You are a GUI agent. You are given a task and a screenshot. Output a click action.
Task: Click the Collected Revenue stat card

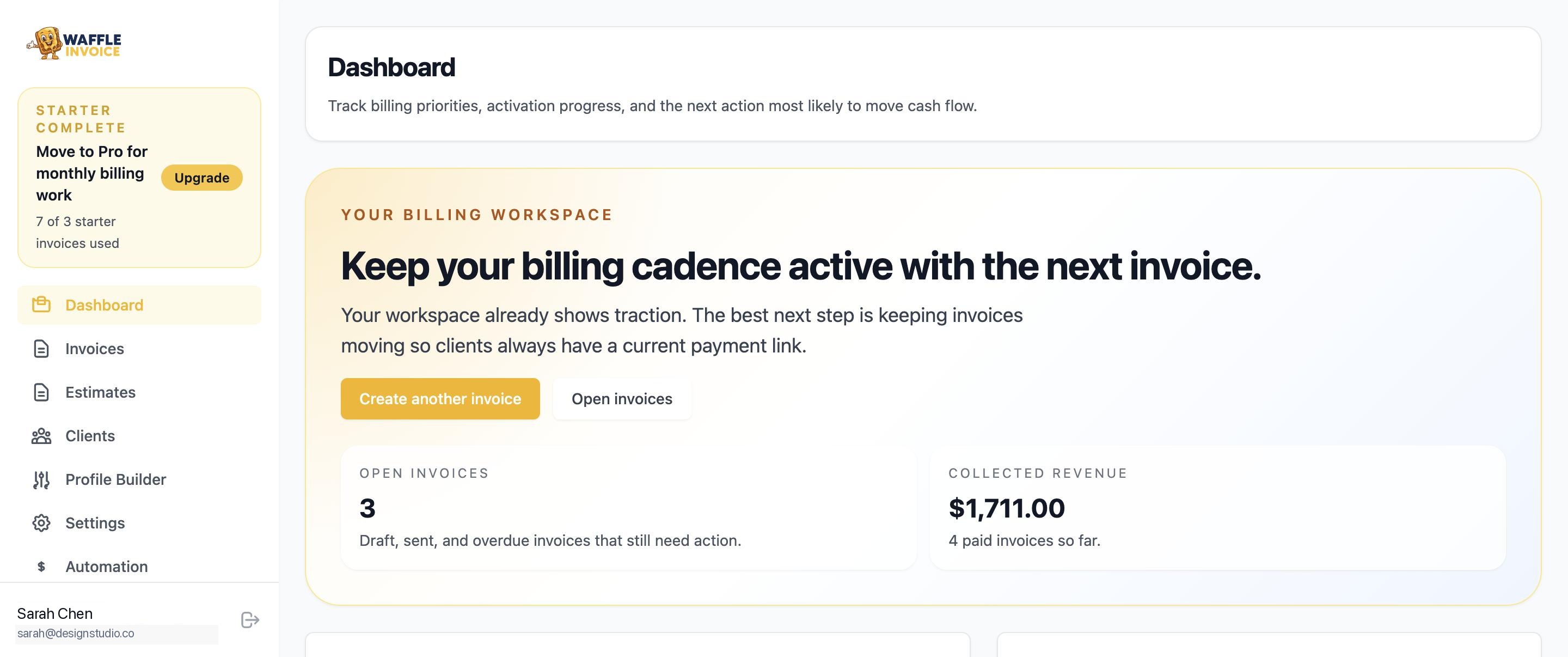(x=1217, y=508)
